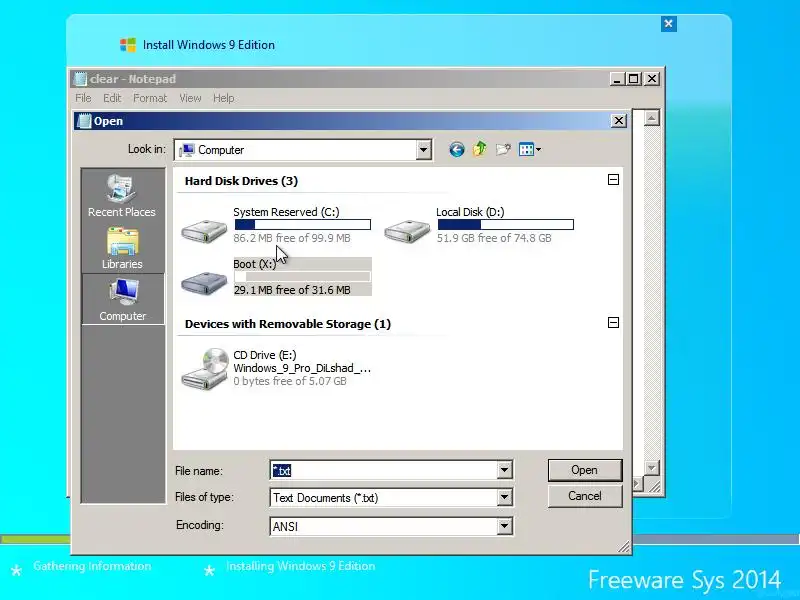This screenshot has height=600, width=800.
Task: Open the Files of type dropdown
Action: 504,497
